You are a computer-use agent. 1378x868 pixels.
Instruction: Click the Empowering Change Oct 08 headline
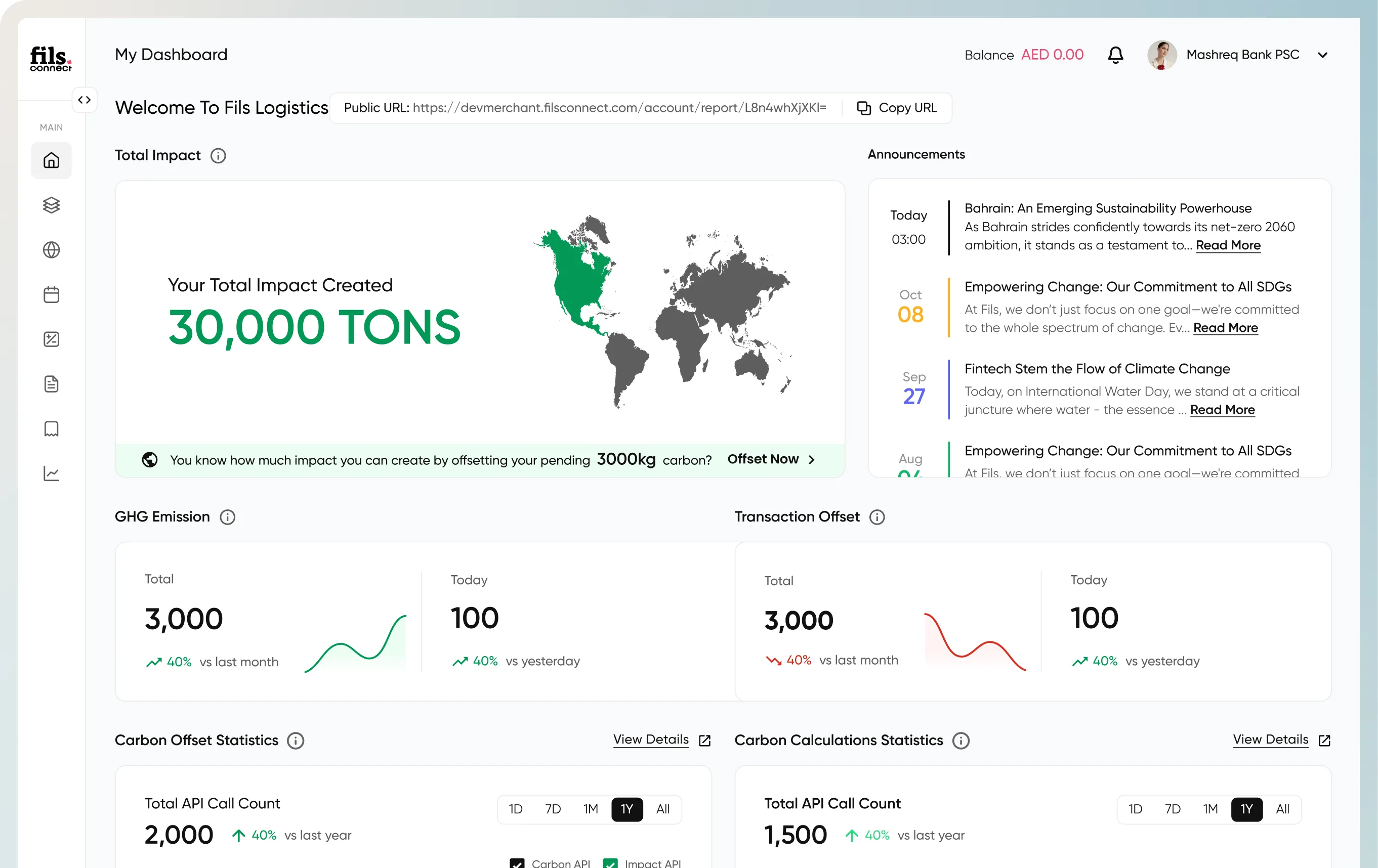[x=1128, y=287]
